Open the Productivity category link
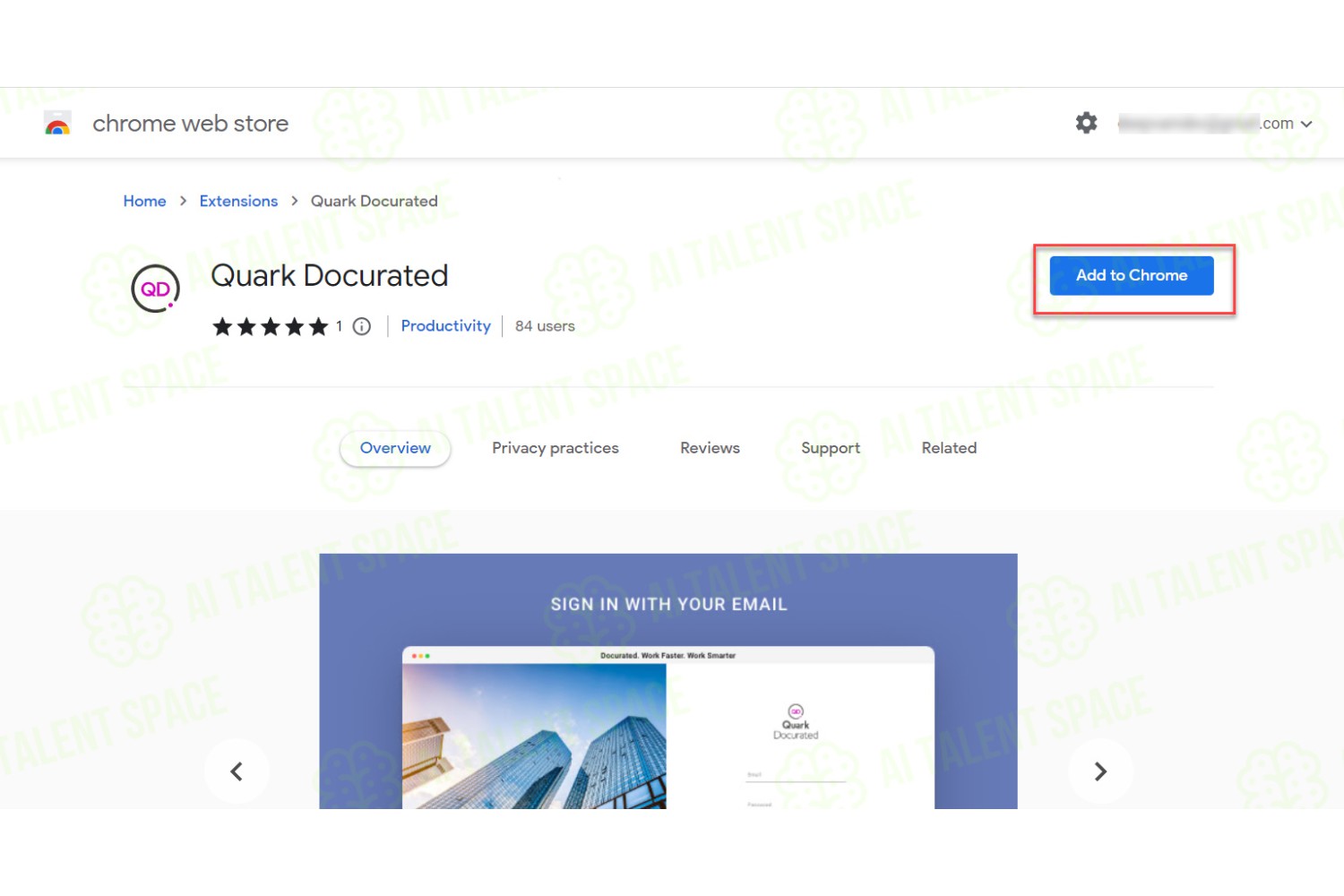1344x896 pixels. point(445,326)
